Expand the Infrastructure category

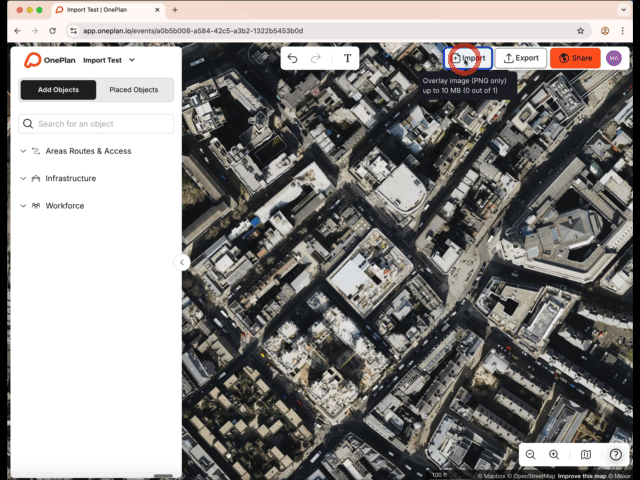coord(70,178)
